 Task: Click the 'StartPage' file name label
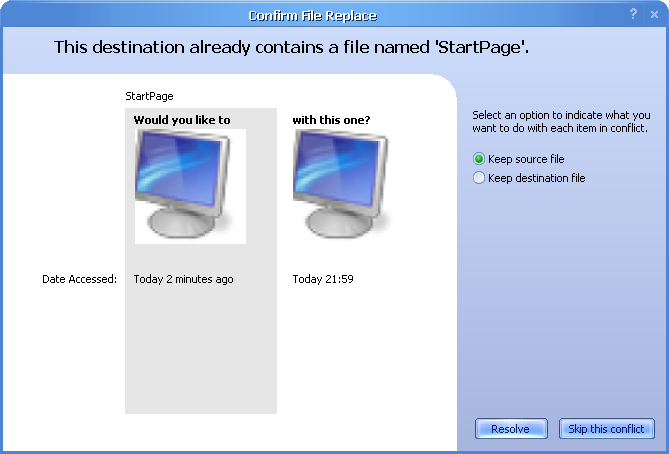coord(149,96)
